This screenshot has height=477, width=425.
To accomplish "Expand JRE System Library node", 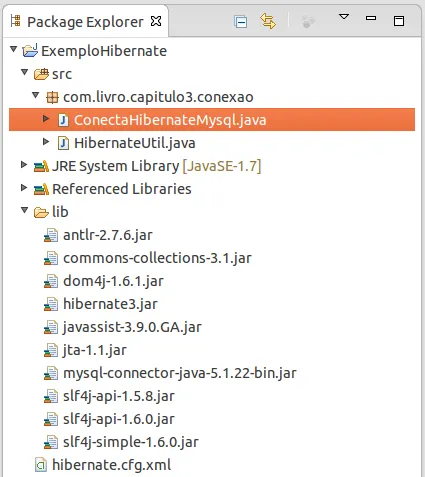I will [x=24, y=164].
